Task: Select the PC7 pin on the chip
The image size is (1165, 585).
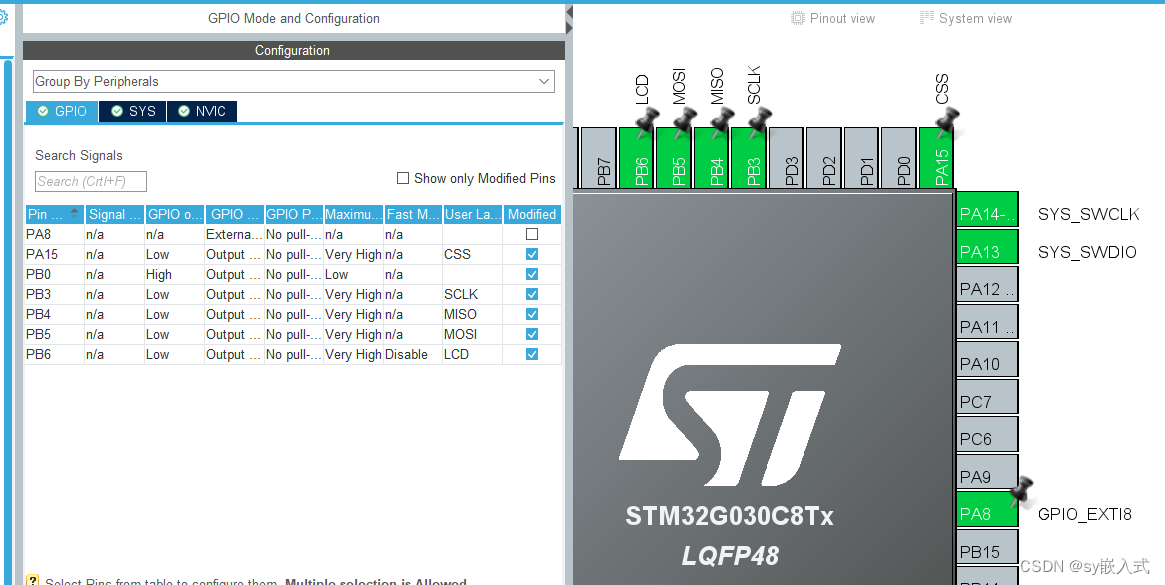Action: point(987,397)
